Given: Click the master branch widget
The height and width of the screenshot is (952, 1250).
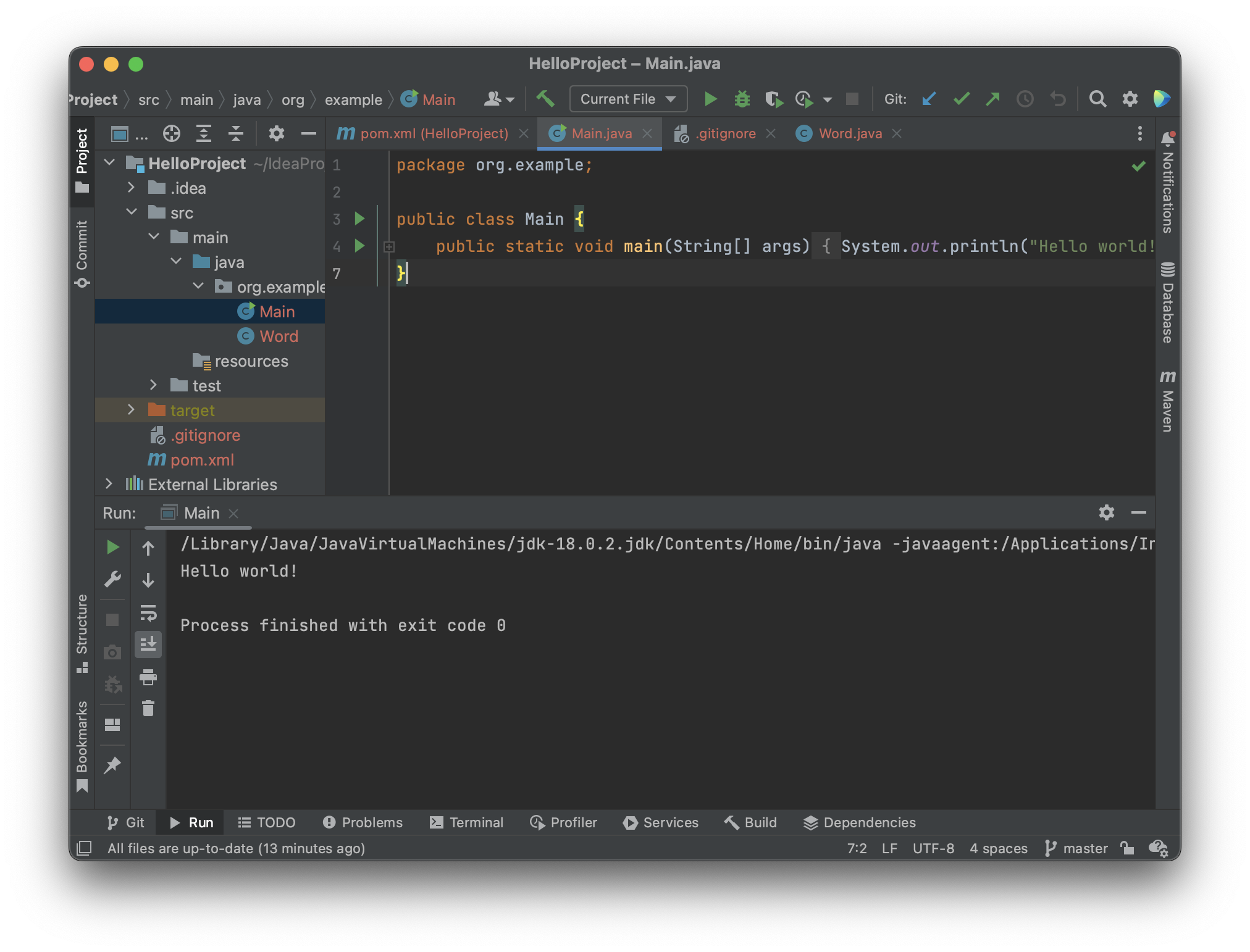Looking at the screenshot, I should click(x=1076, y=848).
